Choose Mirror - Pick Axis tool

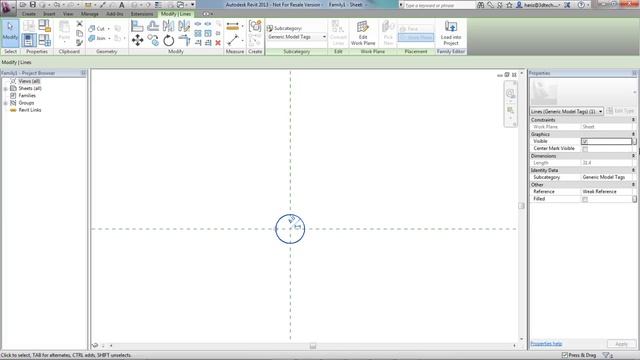click(168, 26)
